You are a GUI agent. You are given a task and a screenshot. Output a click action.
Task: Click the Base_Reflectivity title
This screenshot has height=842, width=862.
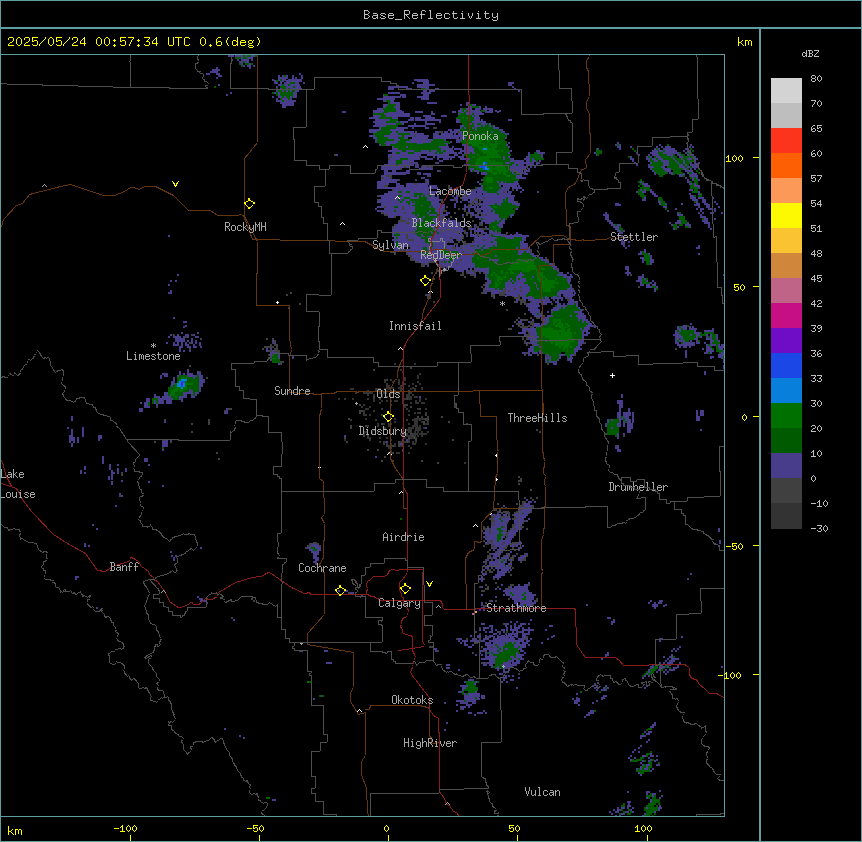coord(431,15)
